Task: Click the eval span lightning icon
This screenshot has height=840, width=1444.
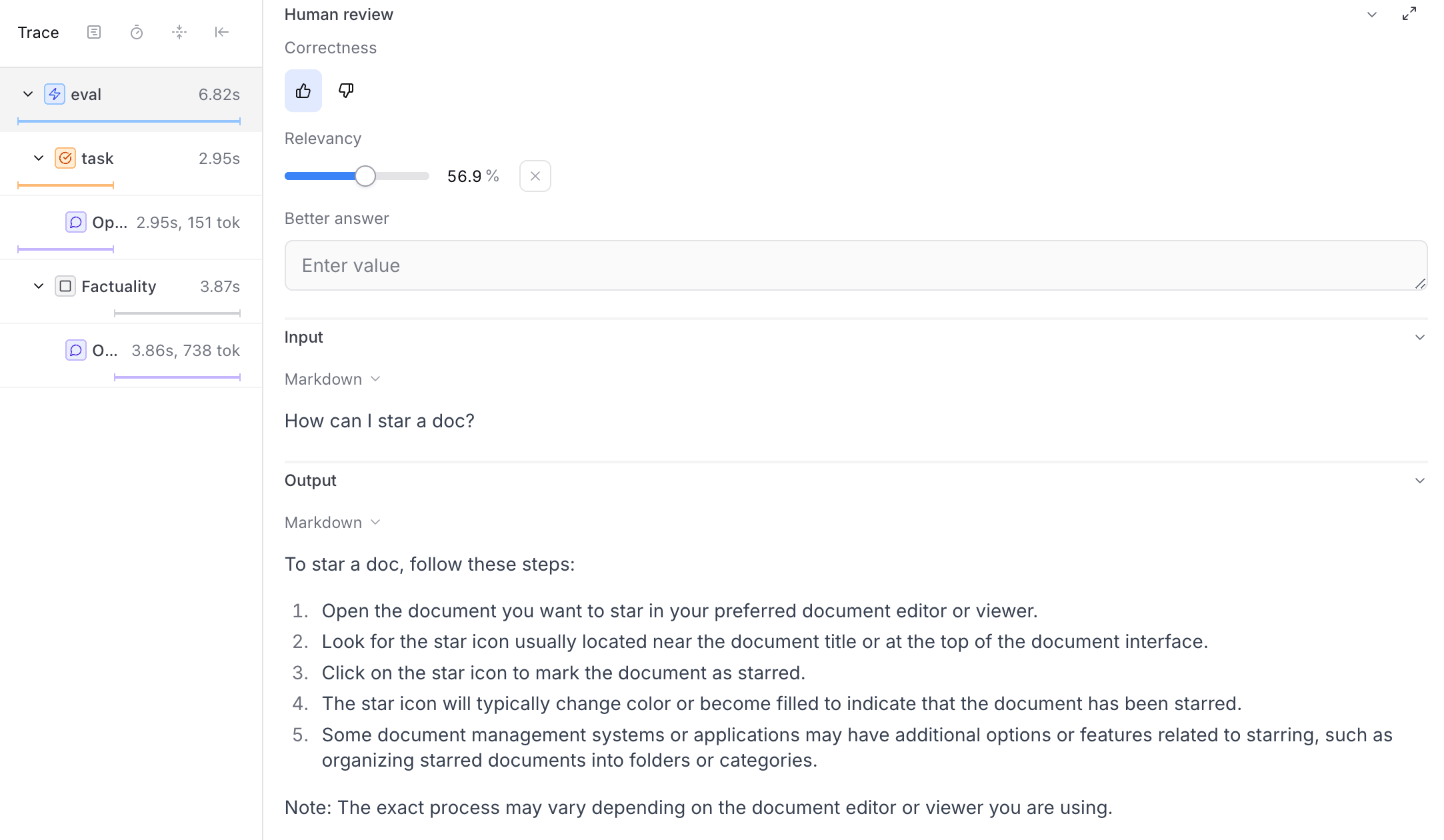Action: pos(55,94)
